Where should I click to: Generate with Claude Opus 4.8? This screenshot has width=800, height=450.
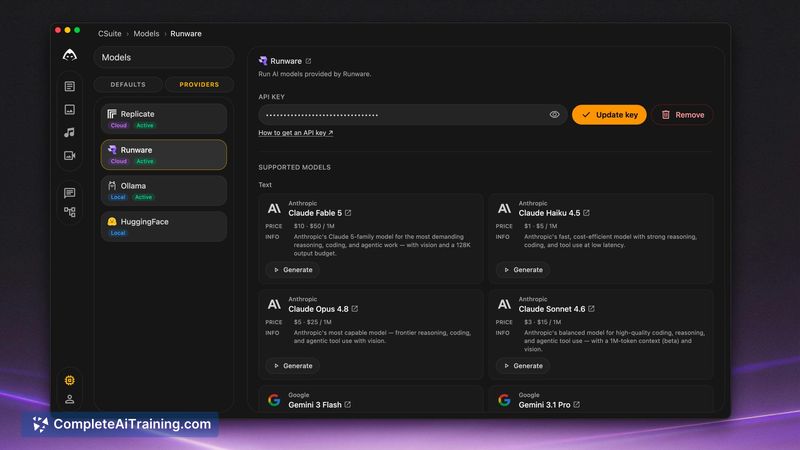coord(293,366)
